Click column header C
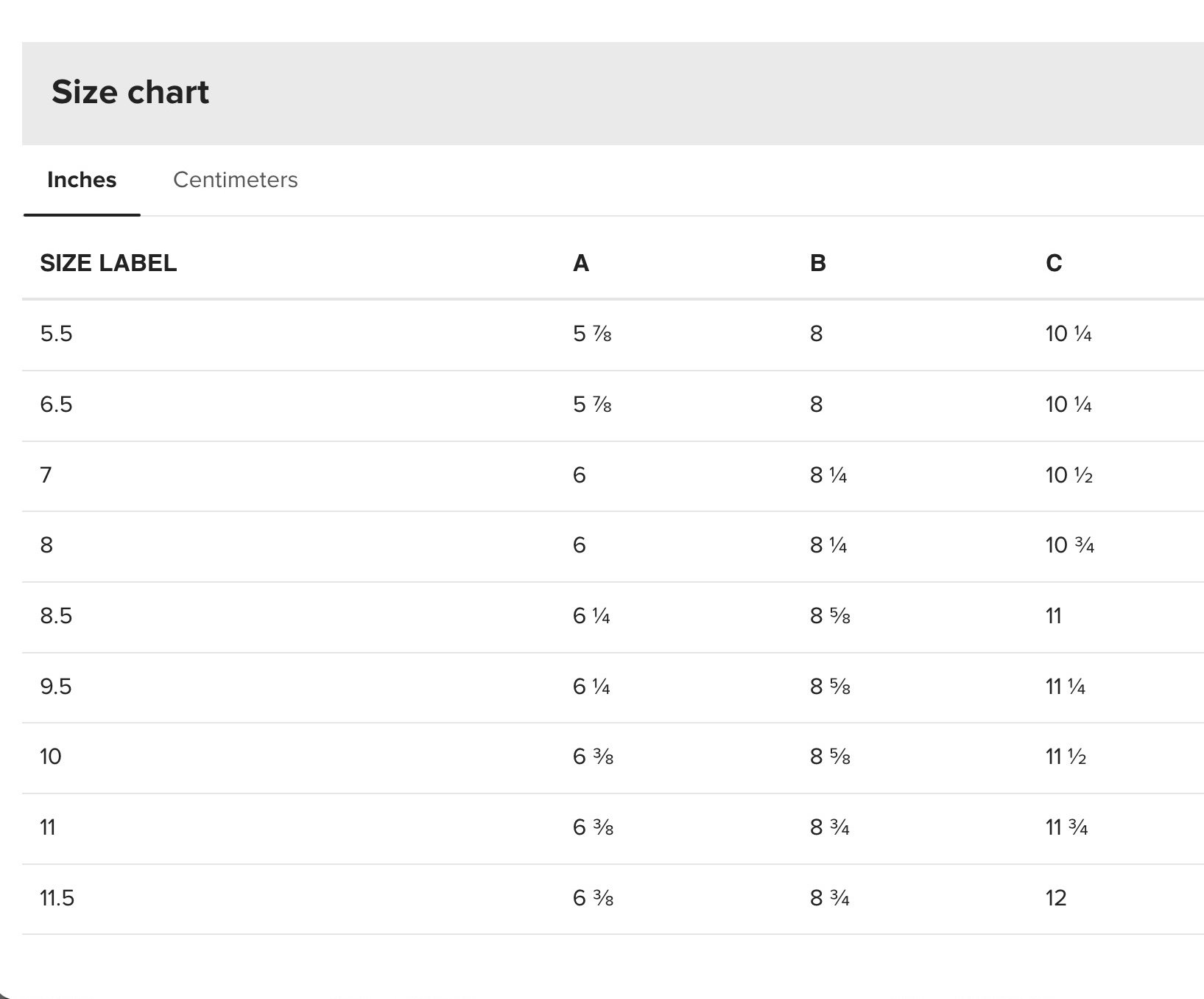The image size is (1204, 999). click(1054, 263)
